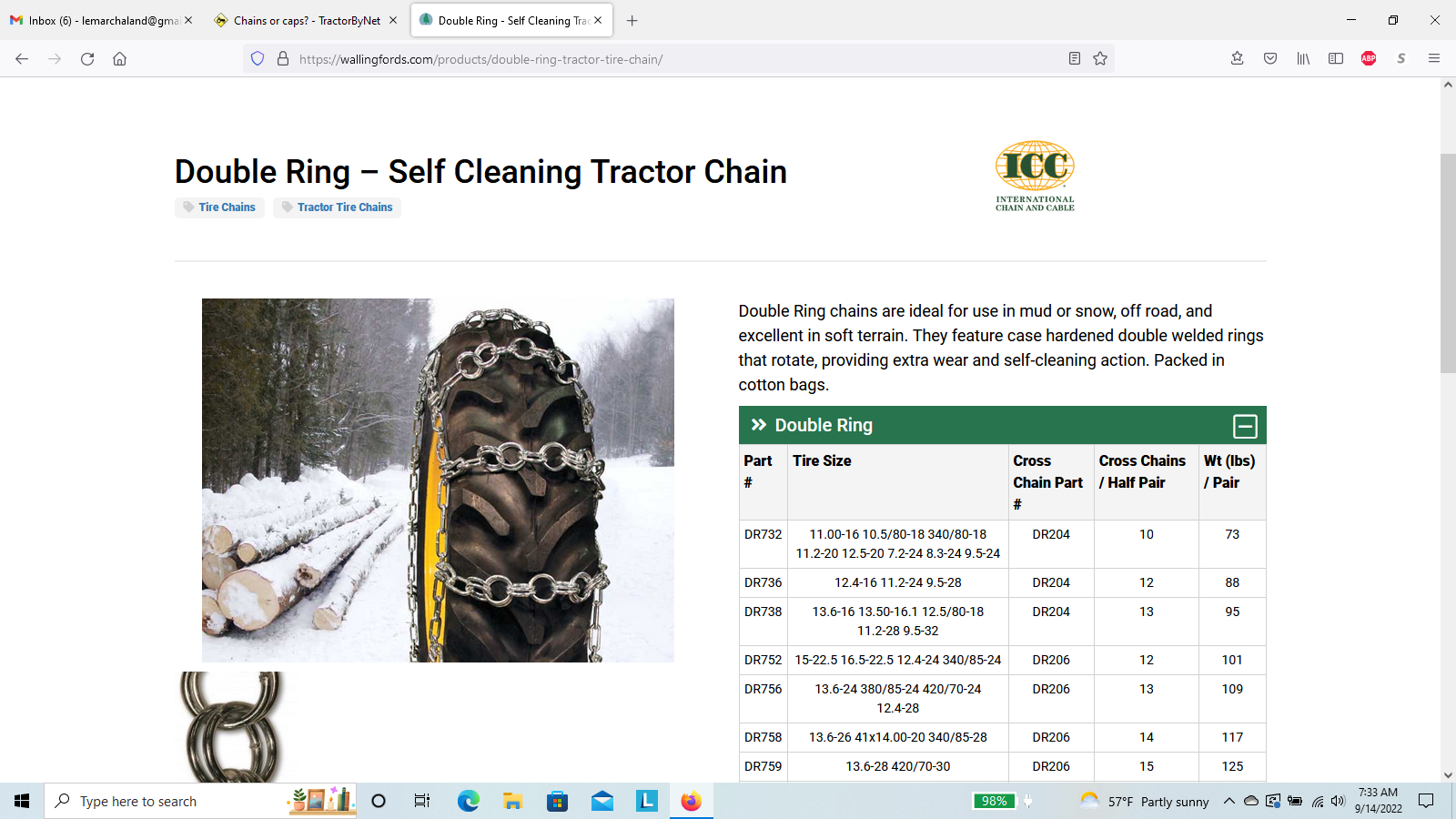Click part number DR752

point(763,660)
